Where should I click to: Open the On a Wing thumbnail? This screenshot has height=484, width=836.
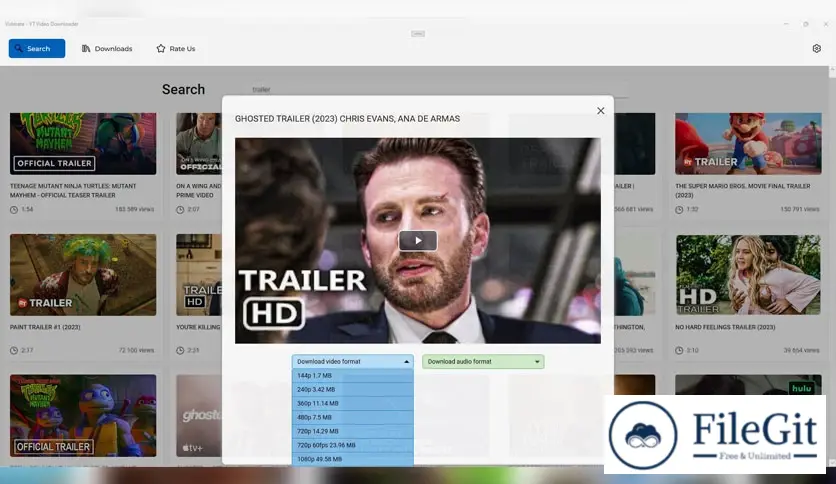click(199, 143)
